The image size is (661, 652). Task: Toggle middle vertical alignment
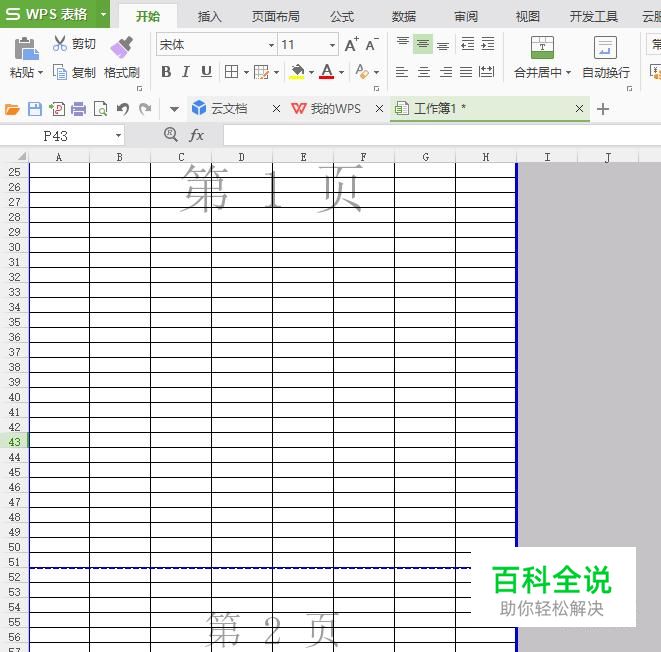pyautogui.click(x=423, y=44)
